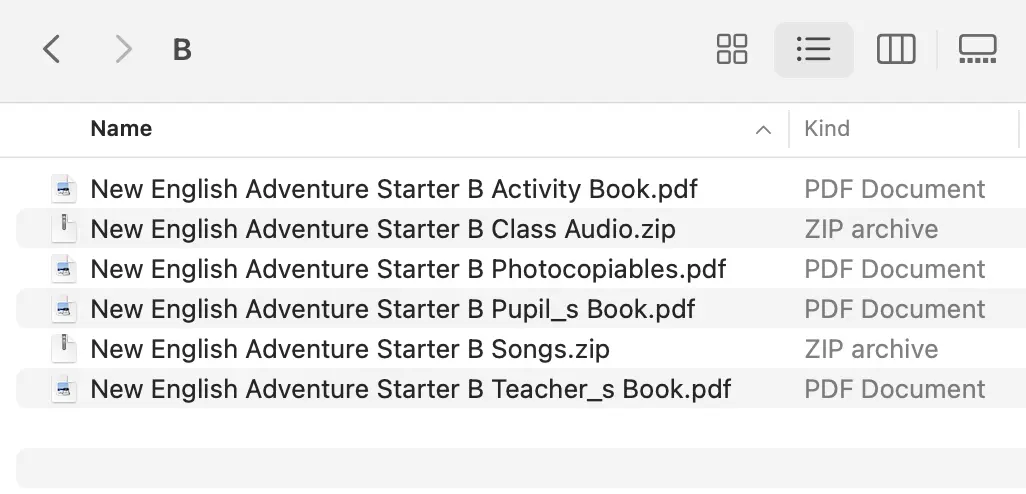Switch to icon grid view
The width and height of the screenshot is (1026, 494).
(x=732, y=50)
